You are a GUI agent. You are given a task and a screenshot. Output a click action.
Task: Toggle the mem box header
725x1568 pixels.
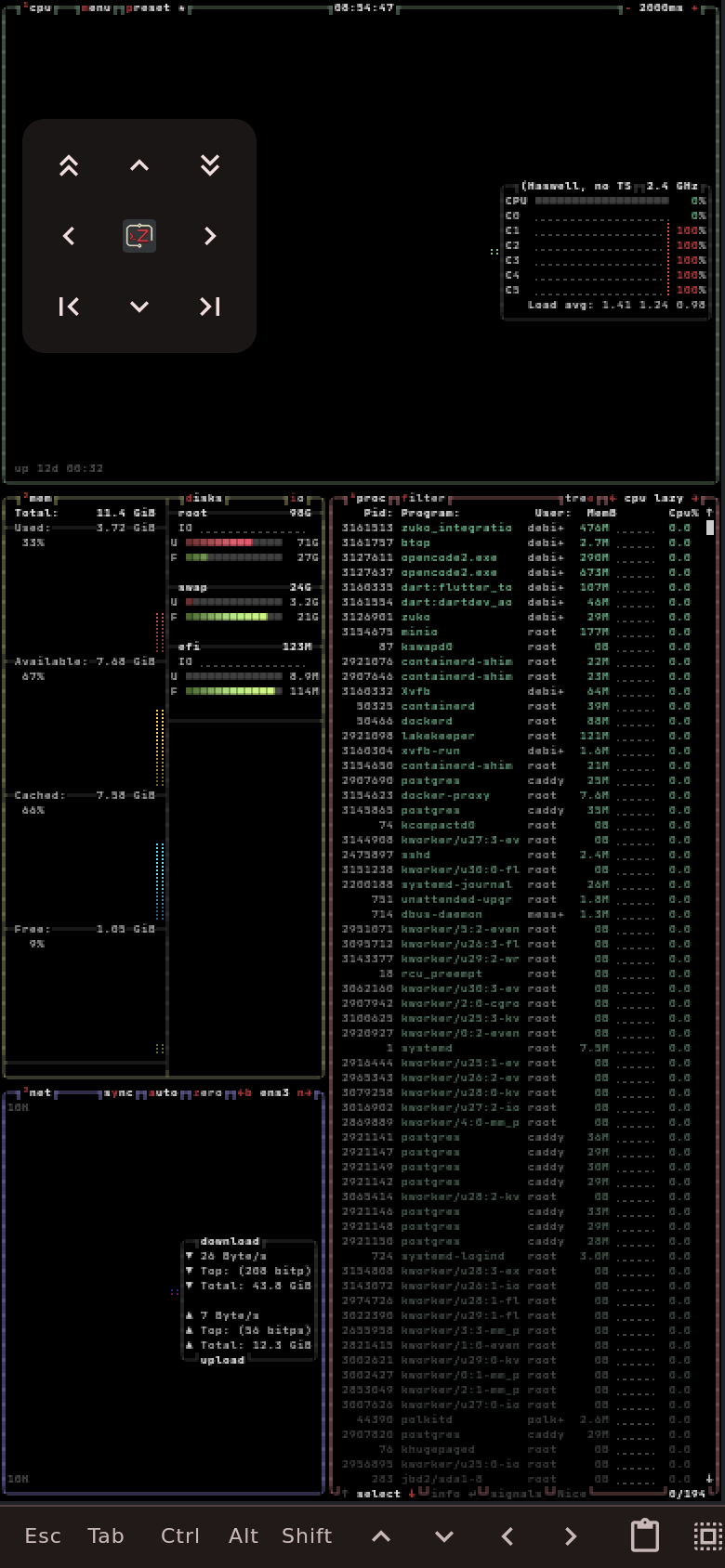[x=37, y=498]
